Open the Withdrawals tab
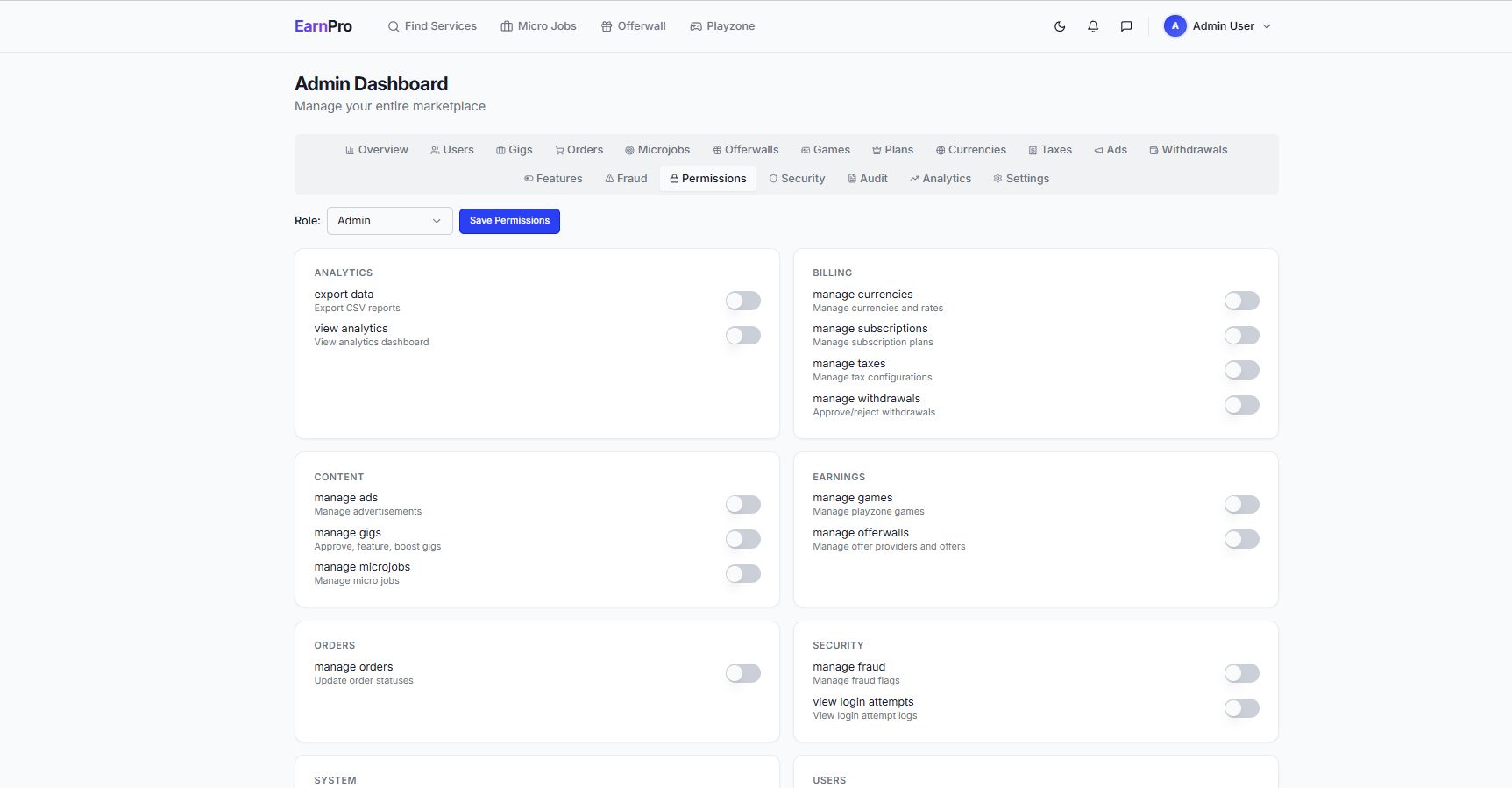The width and height of the screenshot is (1512, 788). 1188,150
